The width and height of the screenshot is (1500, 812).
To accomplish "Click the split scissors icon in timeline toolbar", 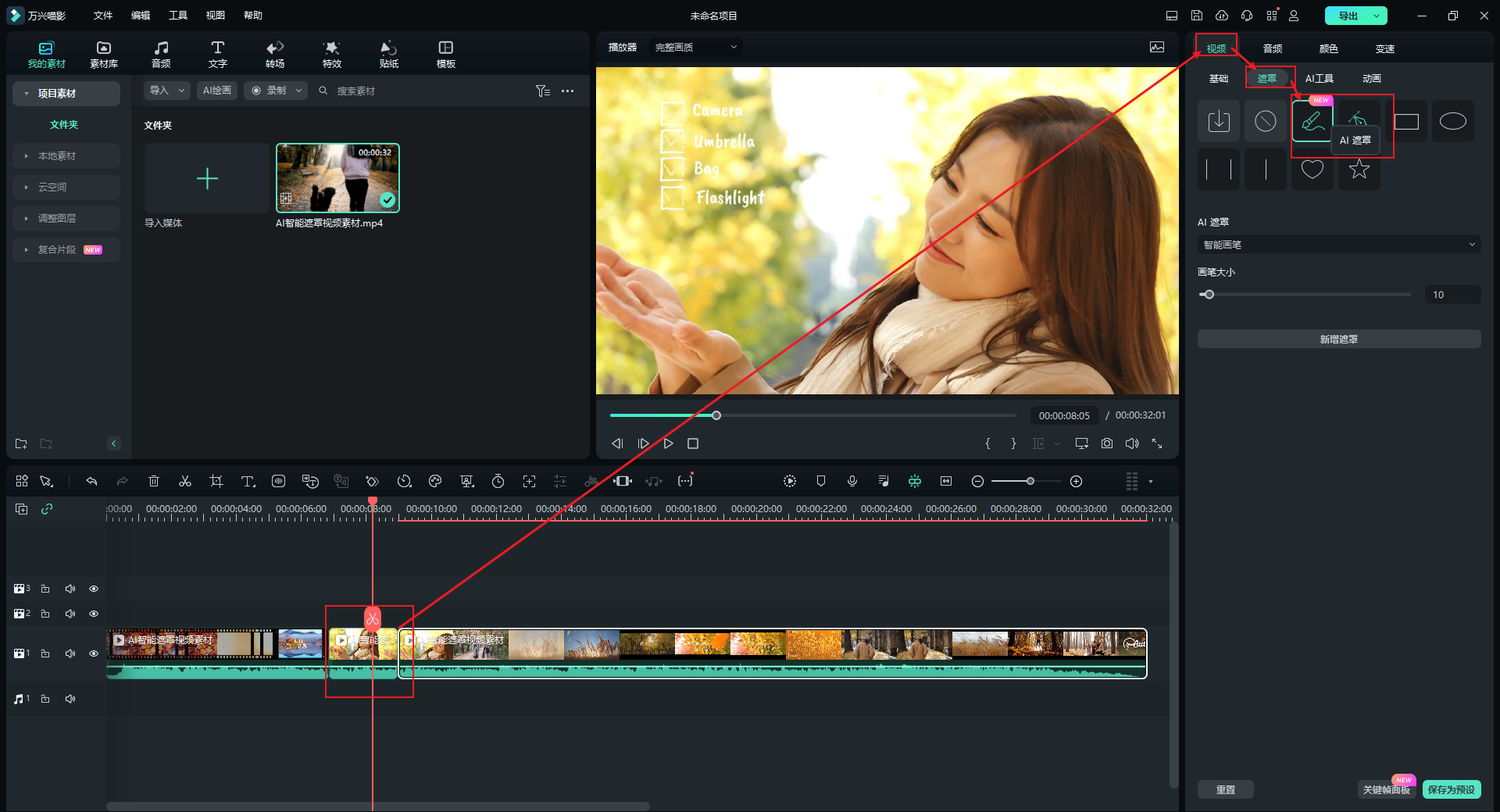I will 185,481.
